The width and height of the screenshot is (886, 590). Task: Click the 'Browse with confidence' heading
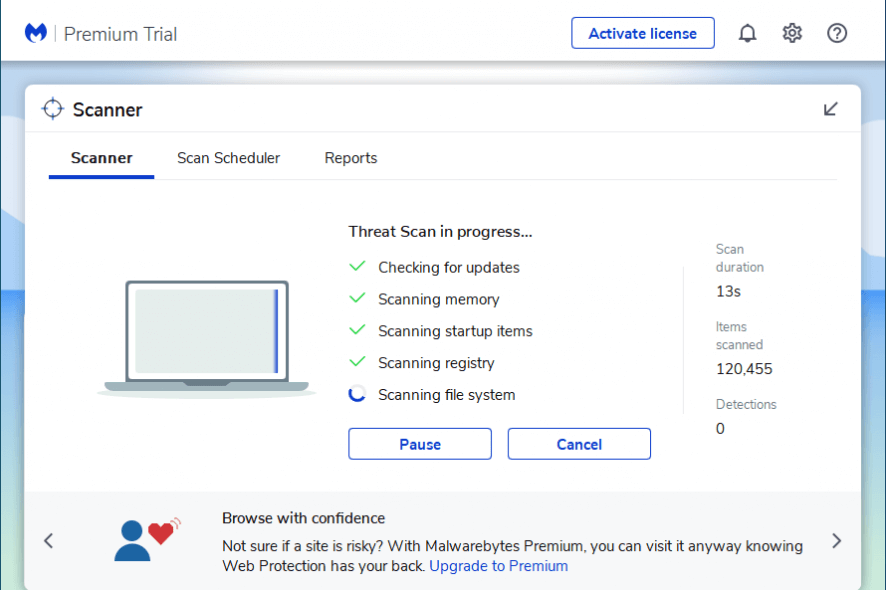point(303,518)
